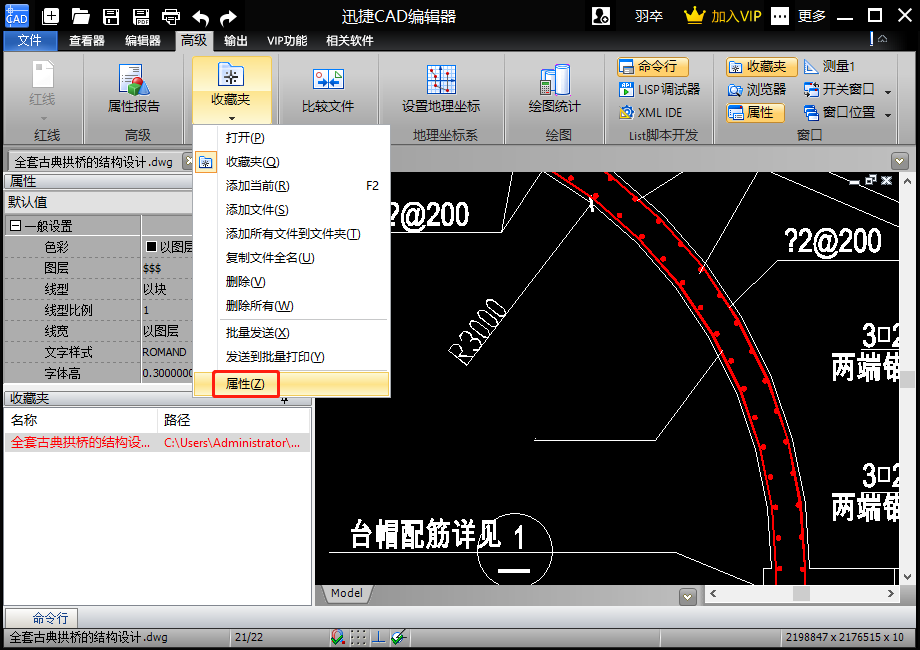
Task: Click the 测量1 ribbon item
Action: click(829, 66)
